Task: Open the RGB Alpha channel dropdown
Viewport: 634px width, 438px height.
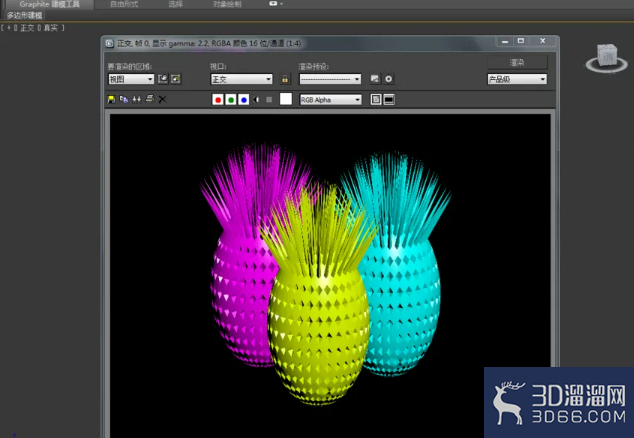Action: point(330,99)
